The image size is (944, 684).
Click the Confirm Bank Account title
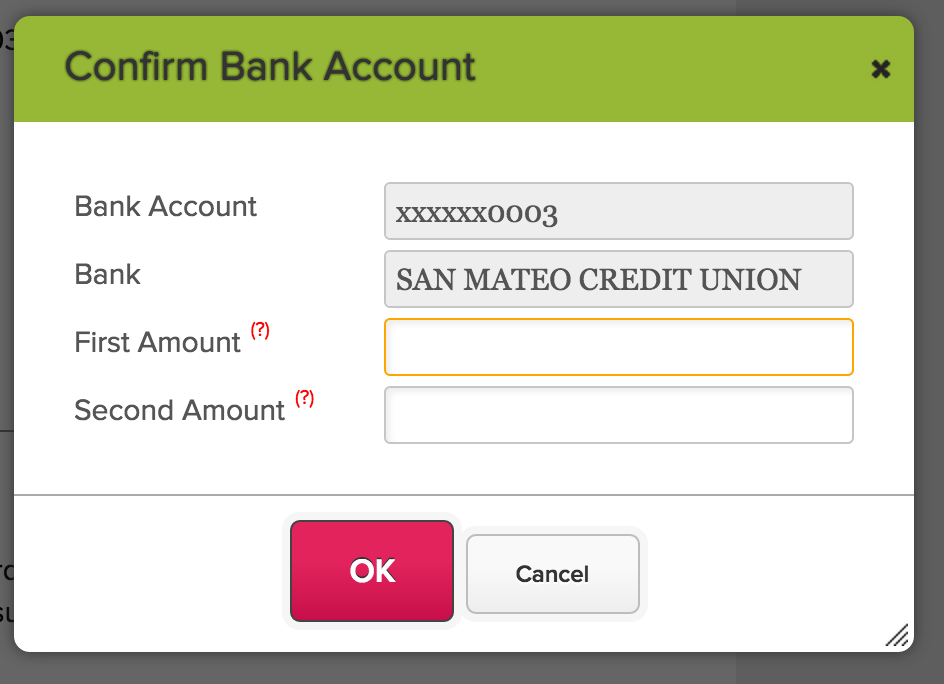[270, 67]
